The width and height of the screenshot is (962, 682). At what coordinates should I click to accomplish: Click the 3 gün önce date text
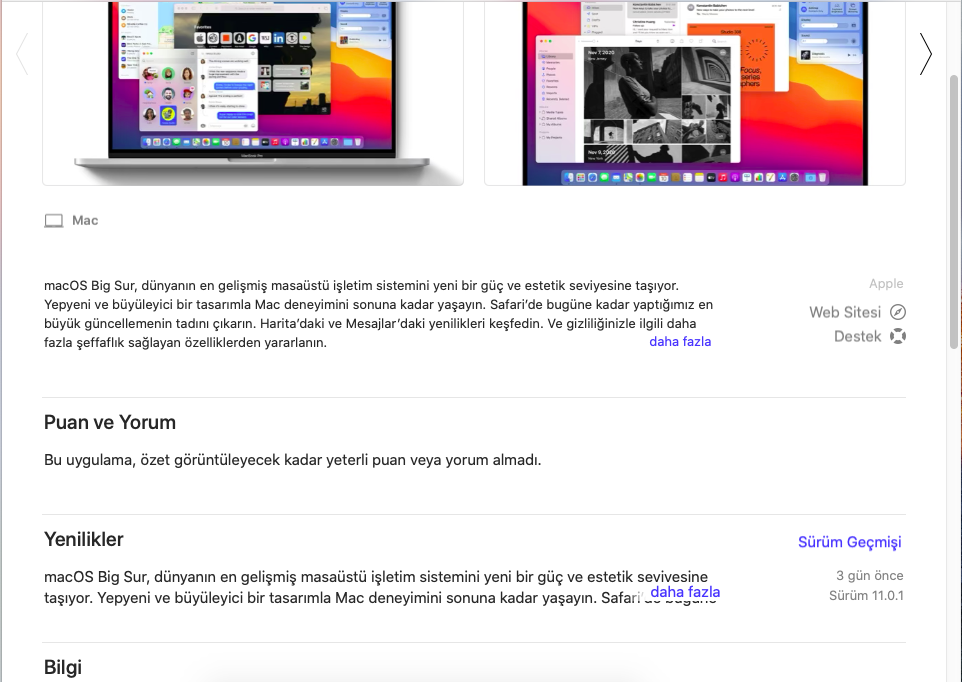click(x=869, y=575)
